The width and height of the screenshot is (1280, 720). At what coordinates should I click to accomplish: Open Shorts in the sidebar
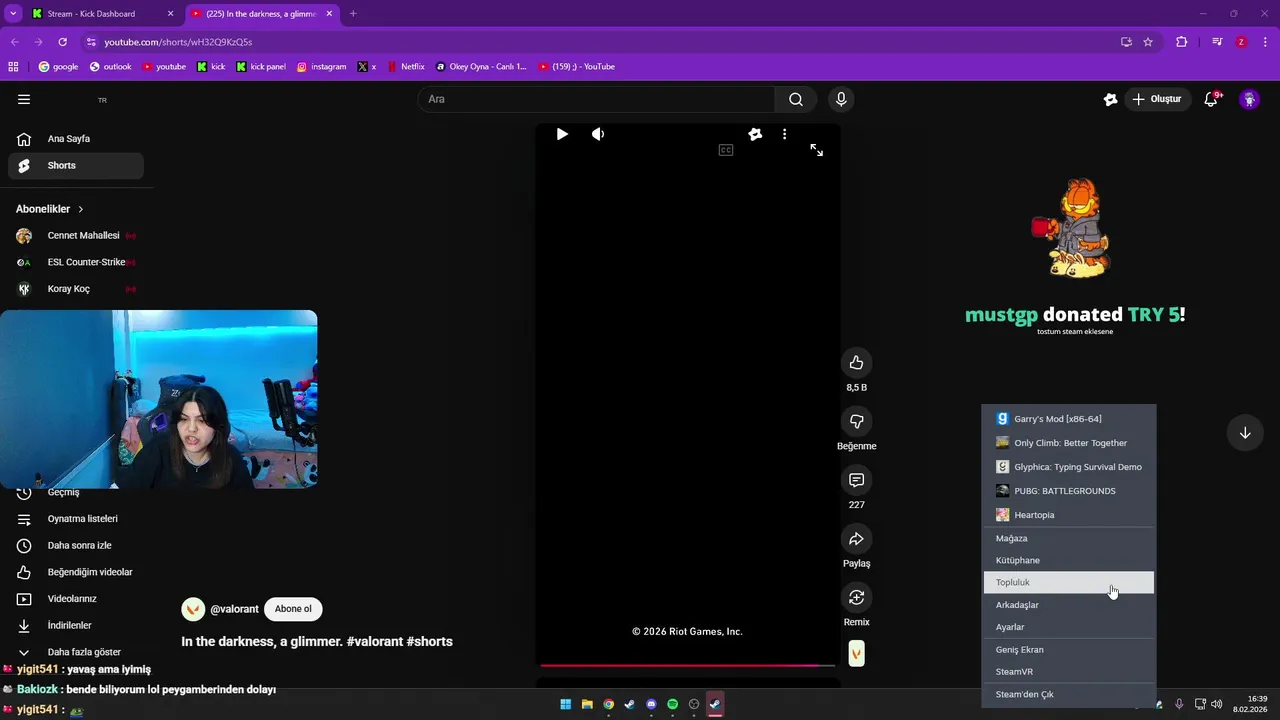pos(76,166)
